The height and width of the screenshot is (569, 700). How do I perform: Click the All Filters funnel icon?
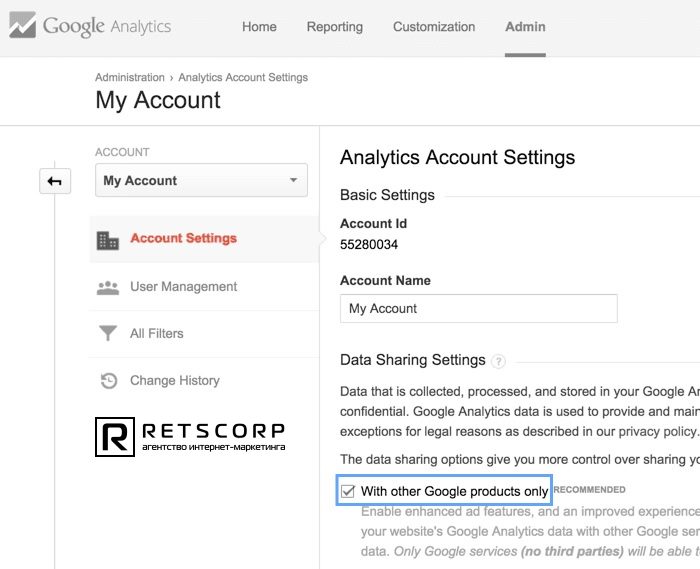point(108,333)
